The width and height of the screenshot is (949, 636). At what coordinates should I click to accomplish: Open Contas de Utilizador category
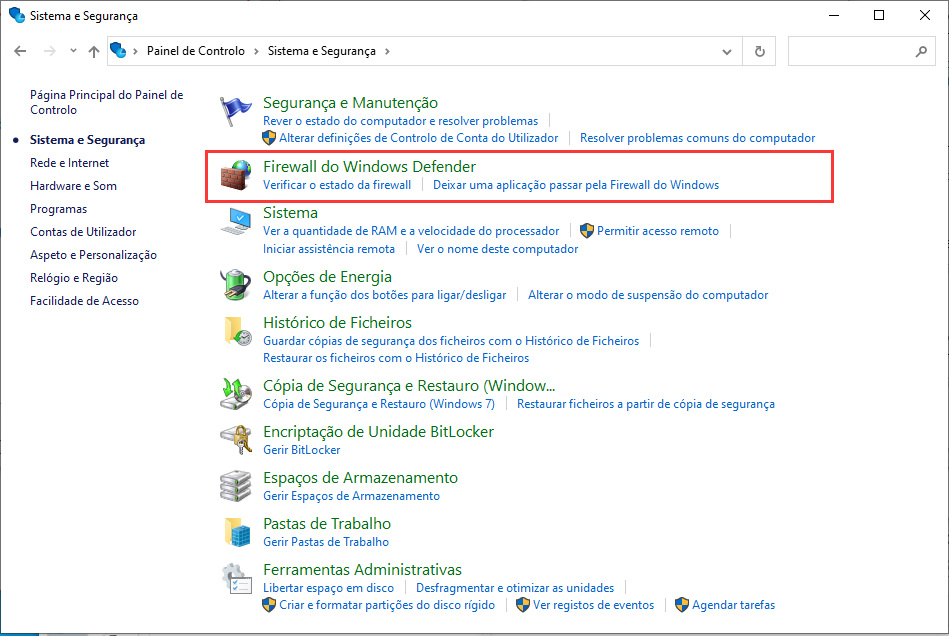click(x=83, y=232)
